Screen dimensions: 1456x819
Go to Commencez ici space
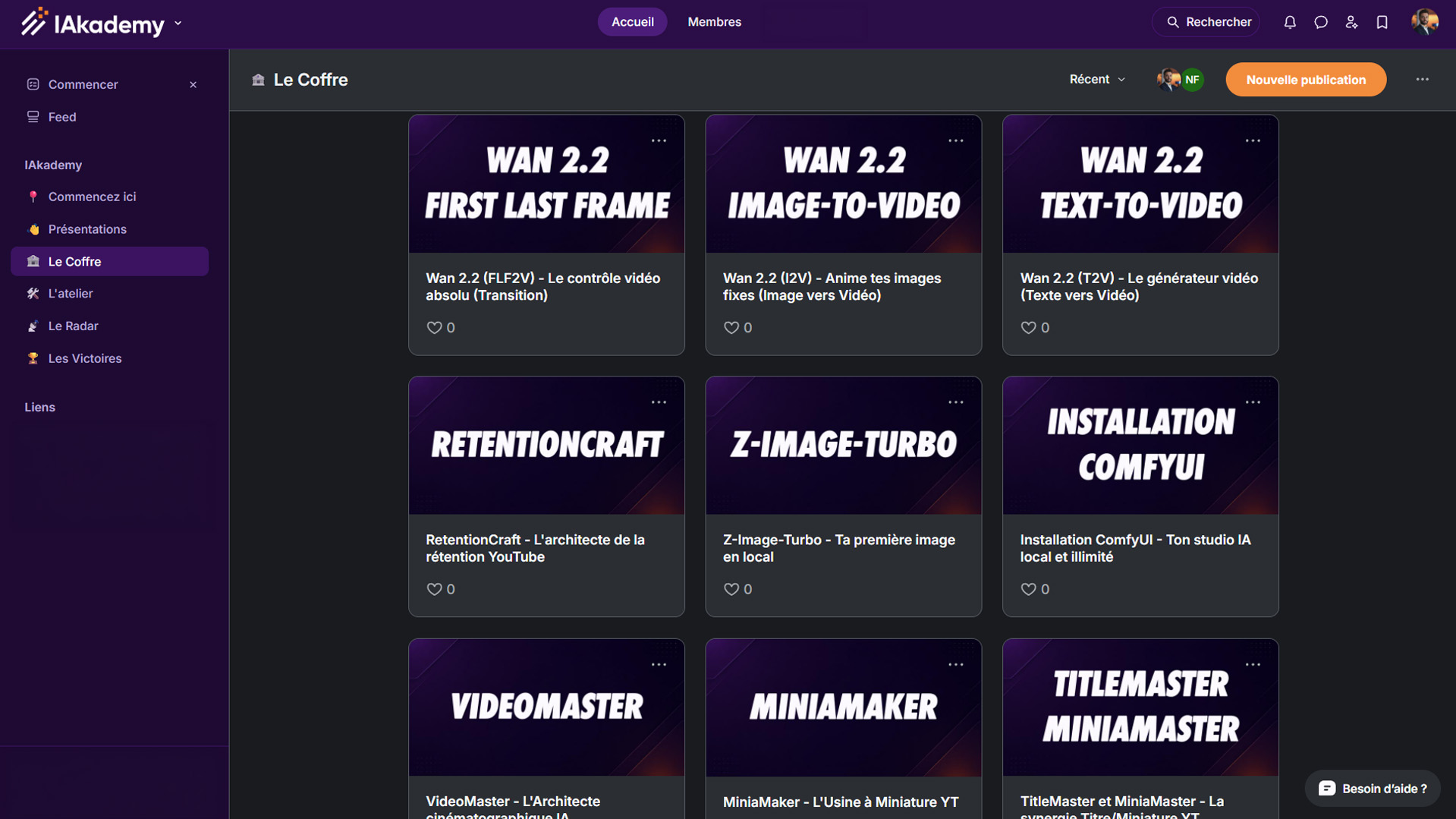(x=109, y=197)
